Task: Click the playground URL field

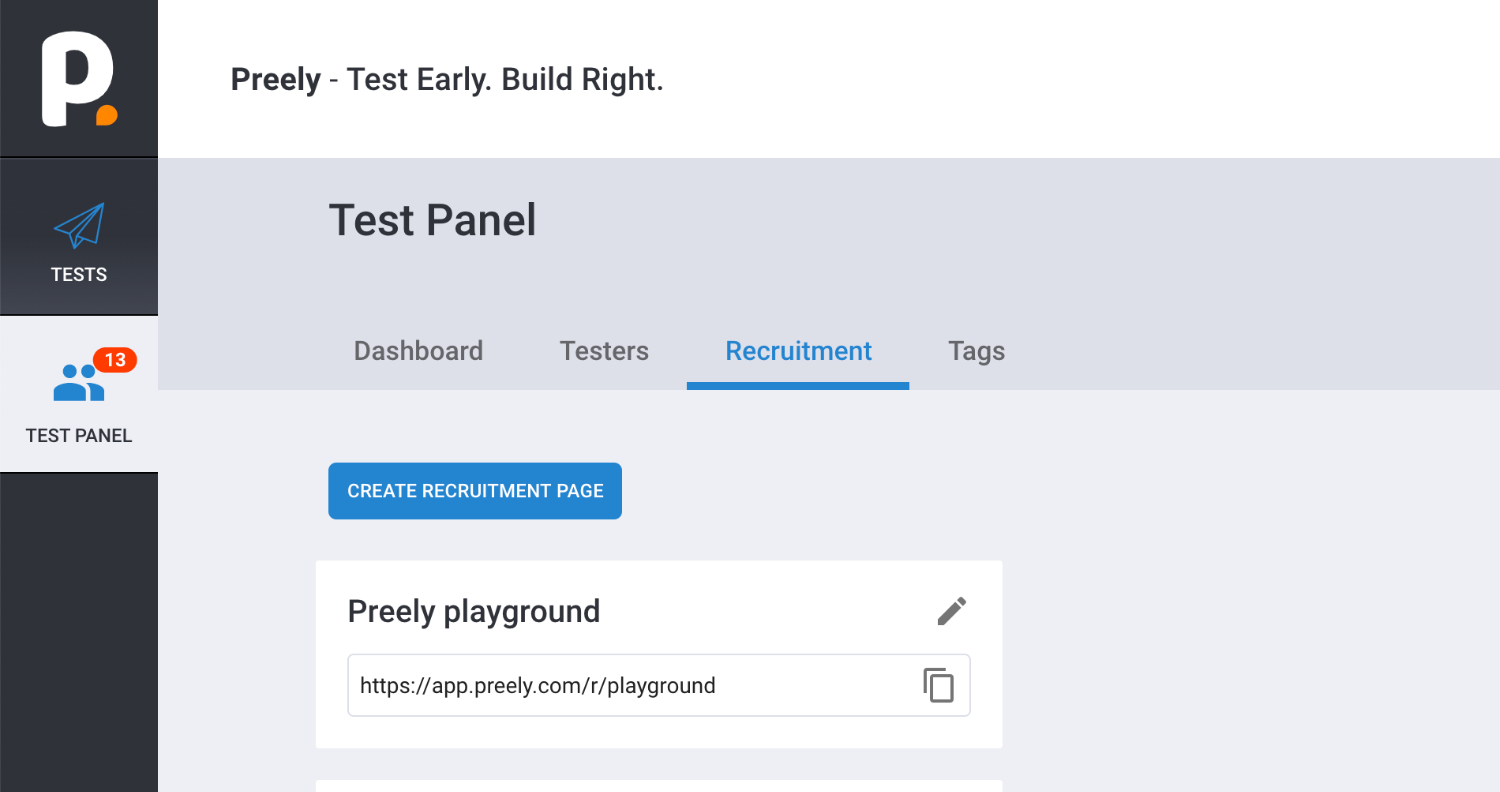Action: [x=659, y=685]
